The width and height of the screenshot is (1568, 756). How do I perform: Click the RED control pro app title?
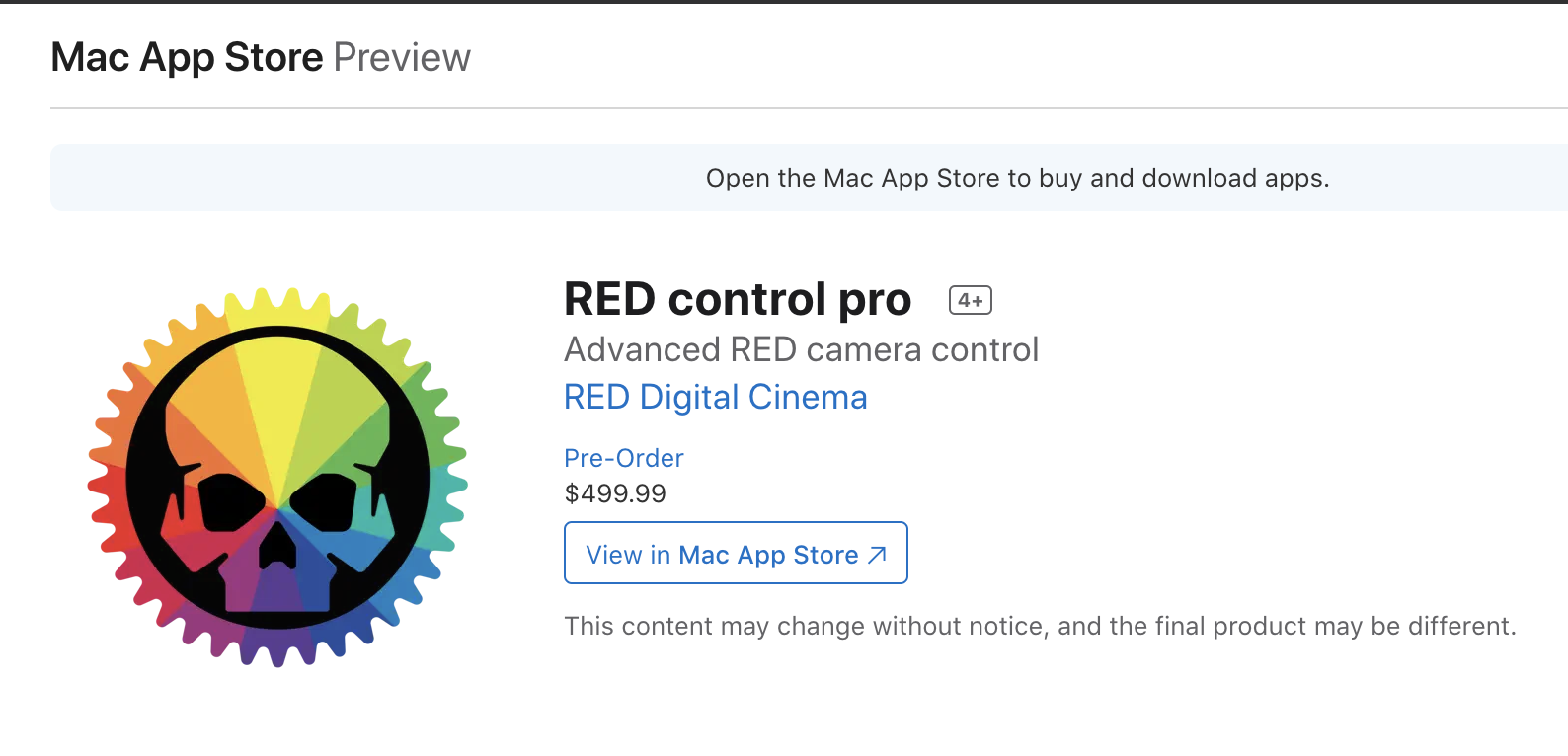tap(737, 299)
